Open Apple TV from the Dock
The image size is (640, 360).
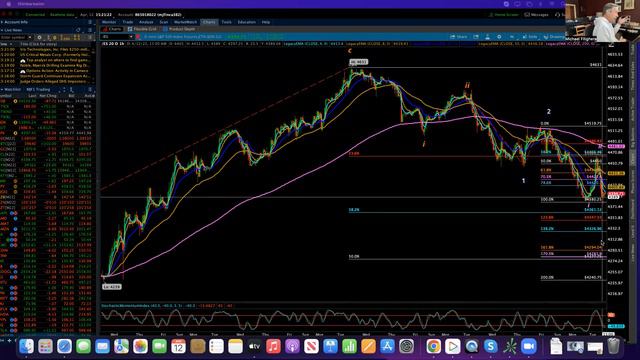click(x=254, y=347)
